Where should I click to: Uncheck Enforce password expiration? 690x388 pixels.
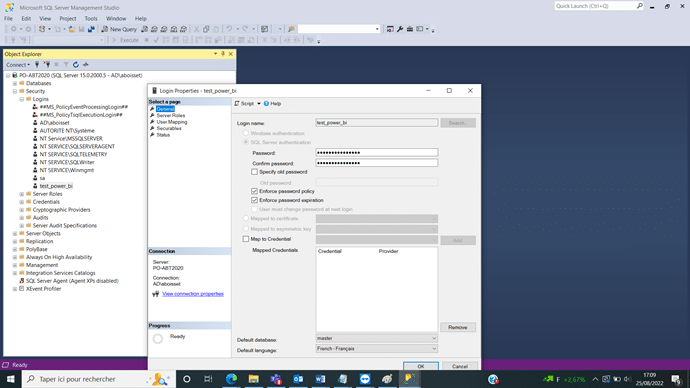[254, 200]
